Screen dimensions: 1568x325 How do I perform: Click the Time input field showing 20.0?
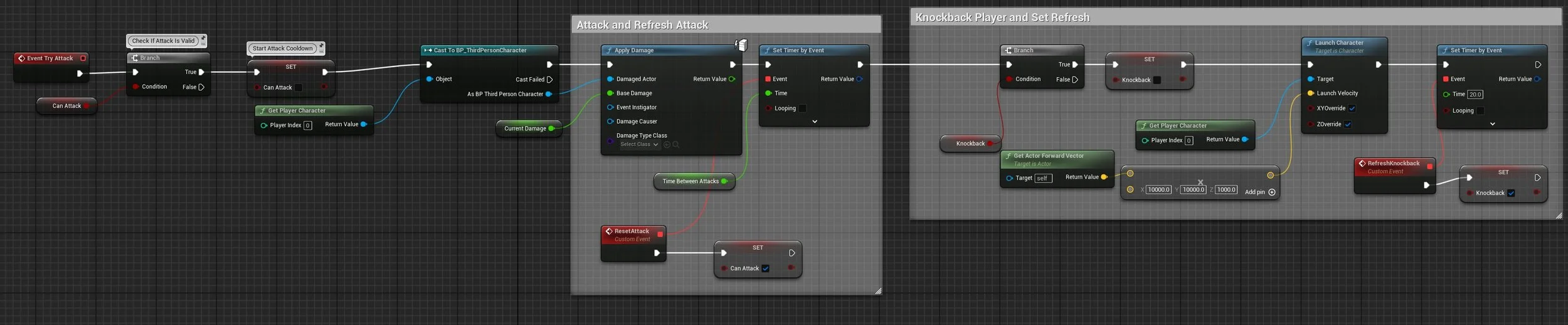tap(1475, 95)
